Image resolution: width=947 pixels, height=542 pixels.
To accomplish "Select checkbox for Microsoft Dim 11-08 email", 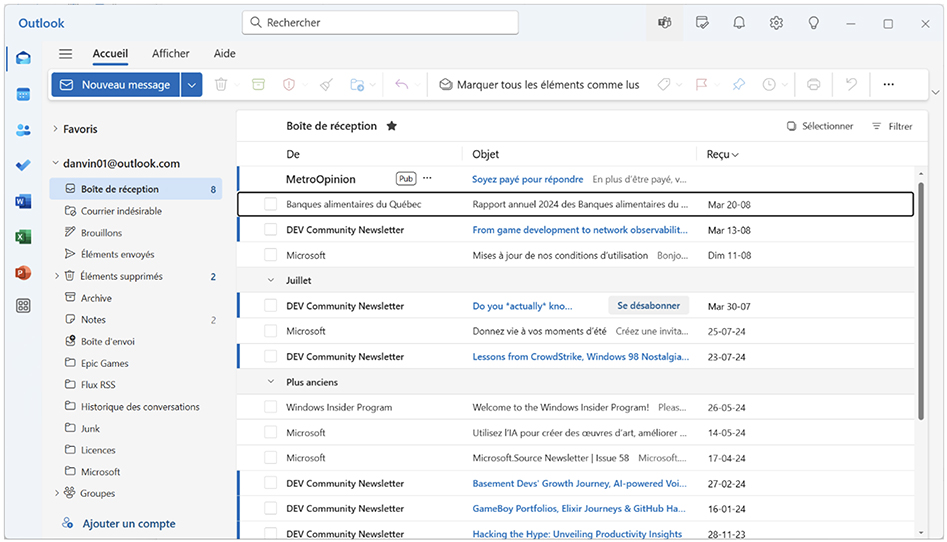I will [x=270, y=255].
